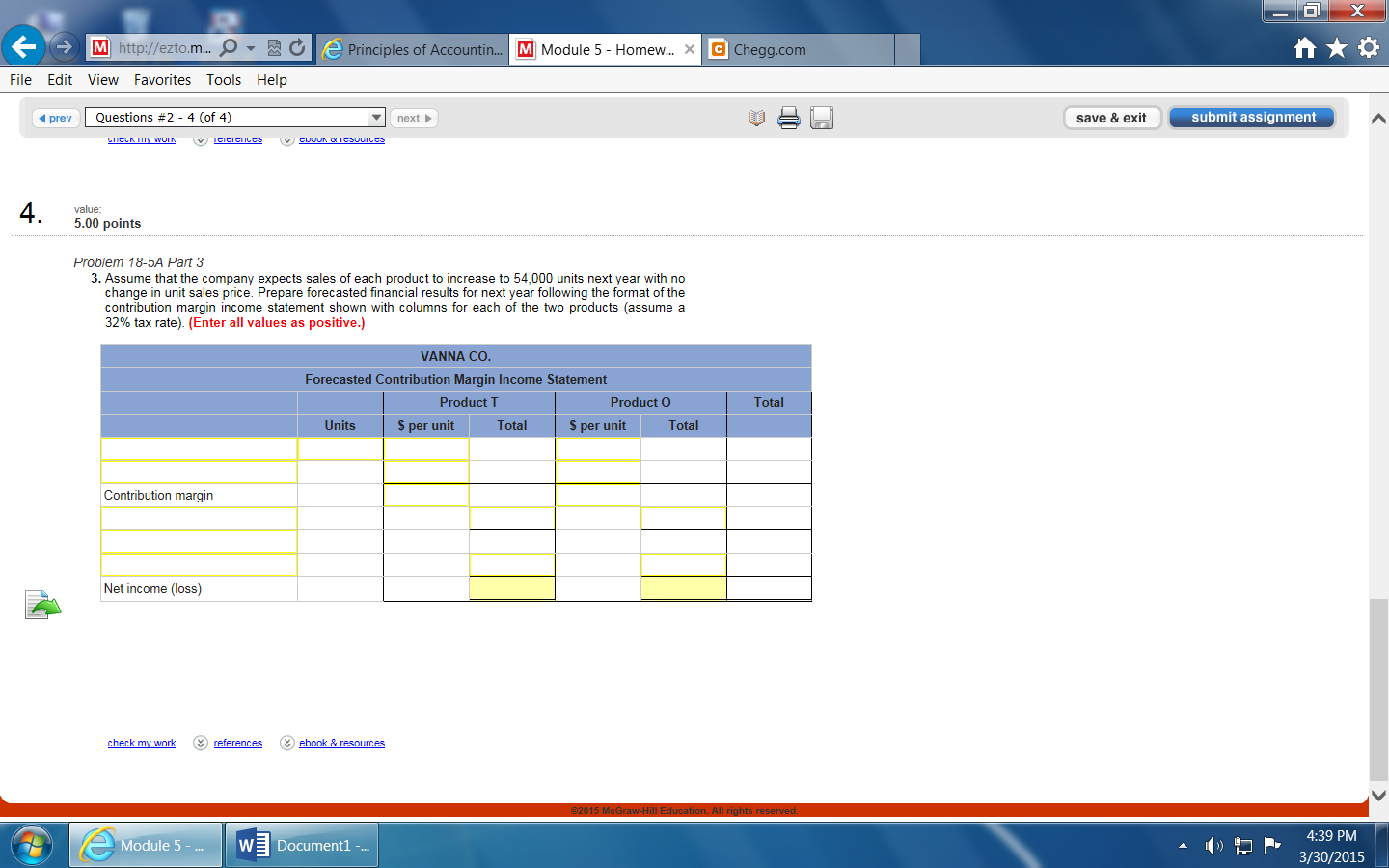Open browser settings via the gear icon
The image size is (1389, 868).
click(1364, 45)
